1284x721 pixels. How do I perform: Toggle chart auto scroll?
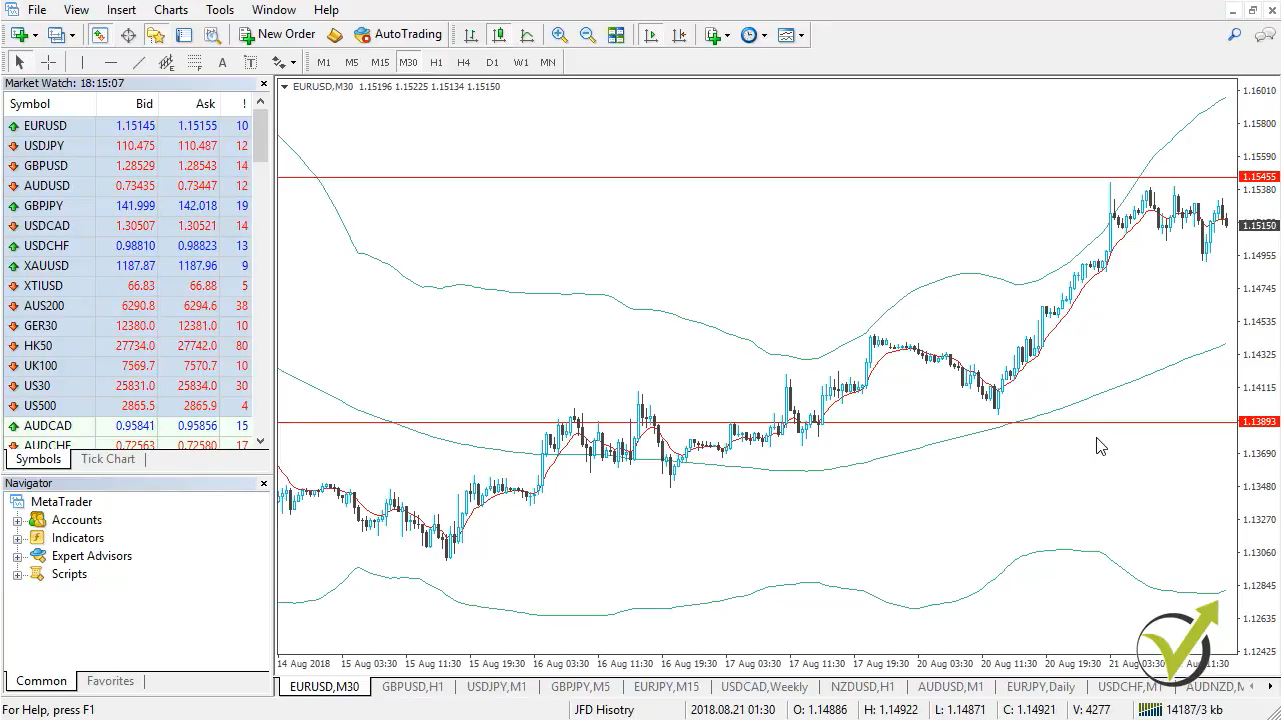pos(651,35)
